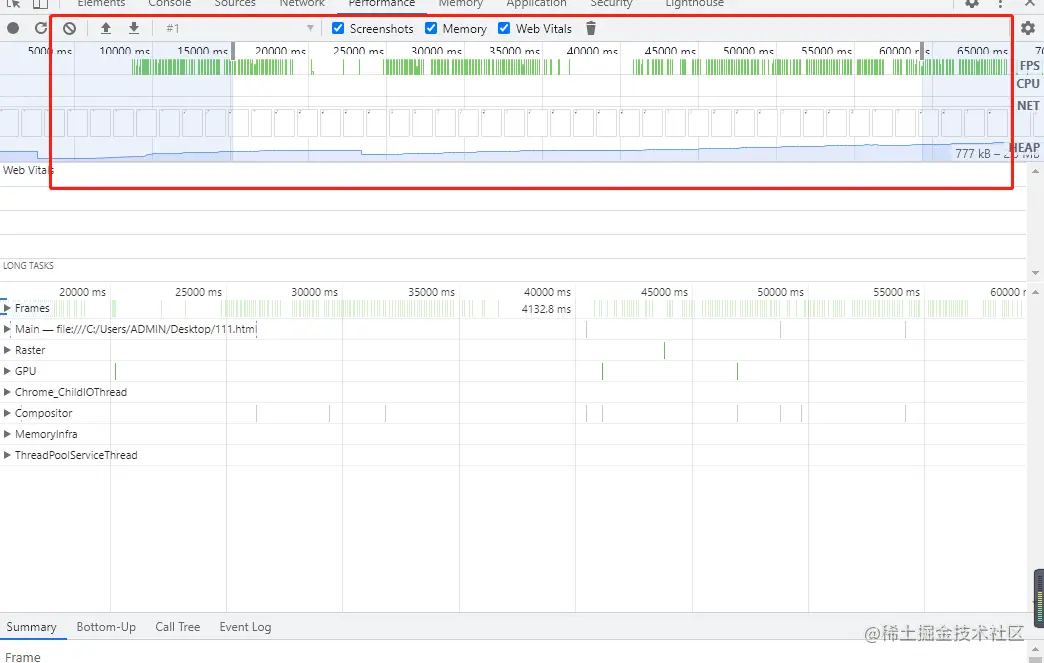Viewport: 1044px width, 663px height.
Task: Click the NET overview label
Action: (x=1028, y=106)
